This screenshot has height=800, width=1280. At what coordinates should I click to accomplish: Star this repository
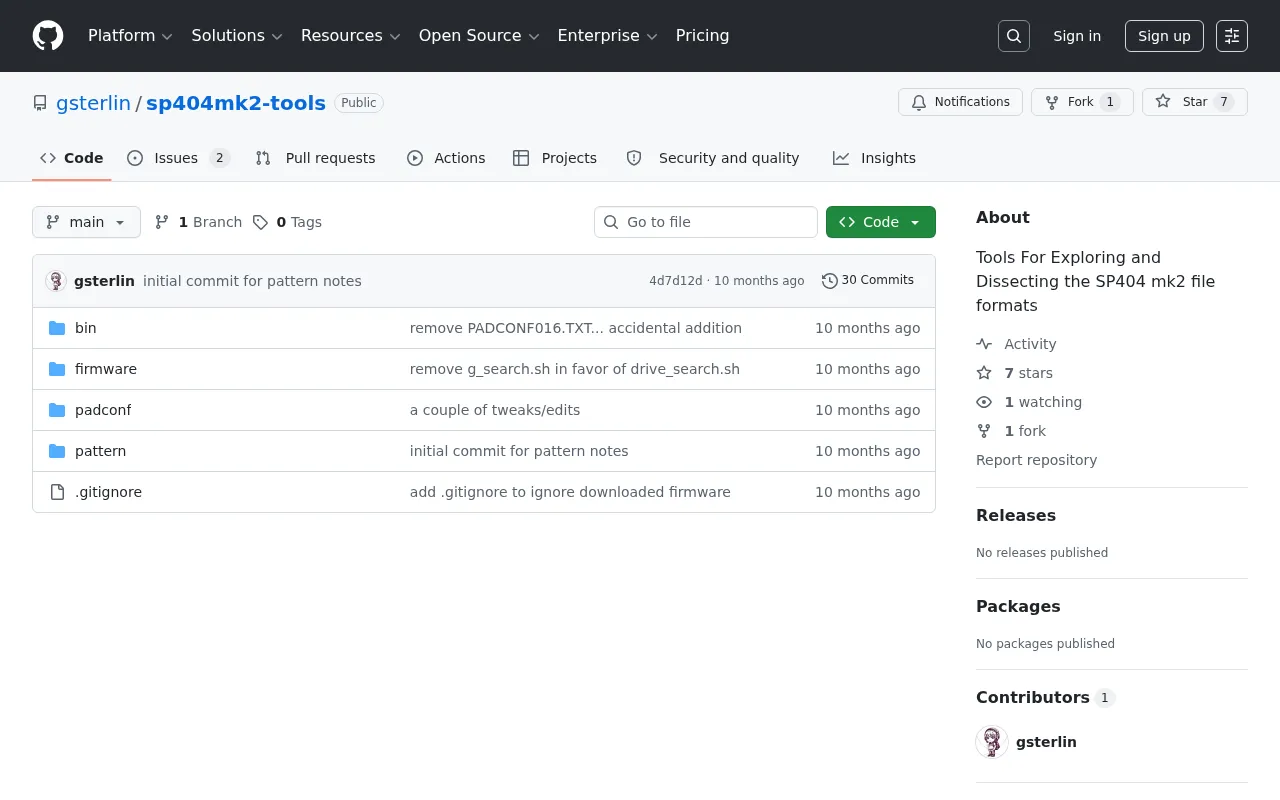pos(1195,102)
